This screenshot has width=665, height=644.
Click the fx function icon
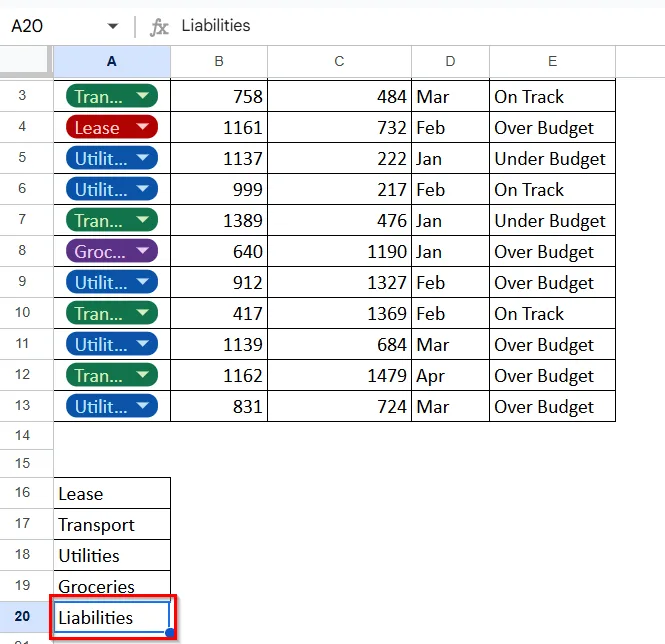(159, 27)
